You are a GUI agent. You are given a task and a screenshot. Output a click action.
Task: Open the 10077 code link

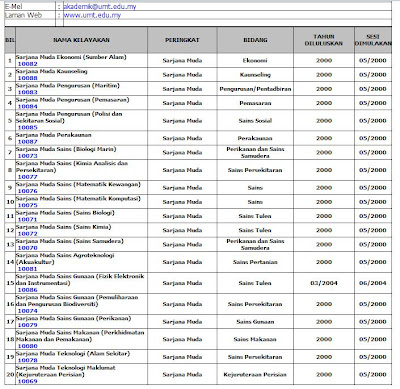click(x=28, y=177)
